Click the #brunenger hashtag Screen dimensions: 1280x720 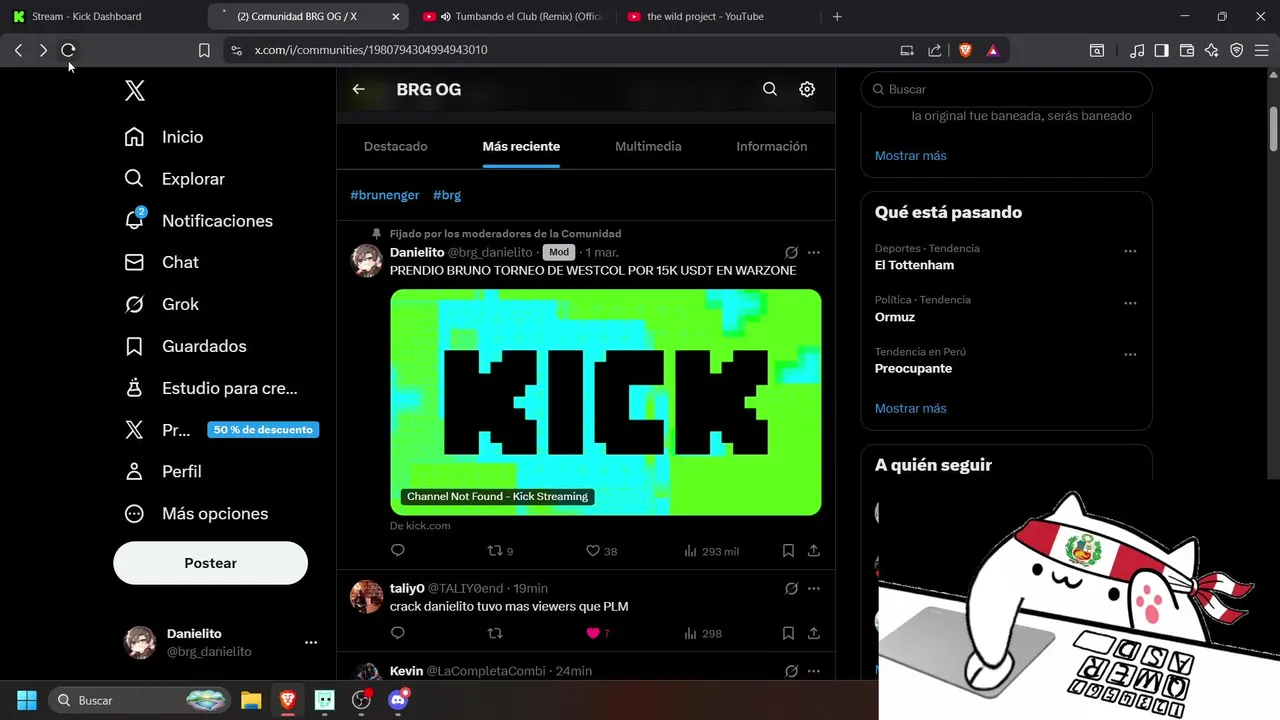pyautogui.click(x=385, y=195)
